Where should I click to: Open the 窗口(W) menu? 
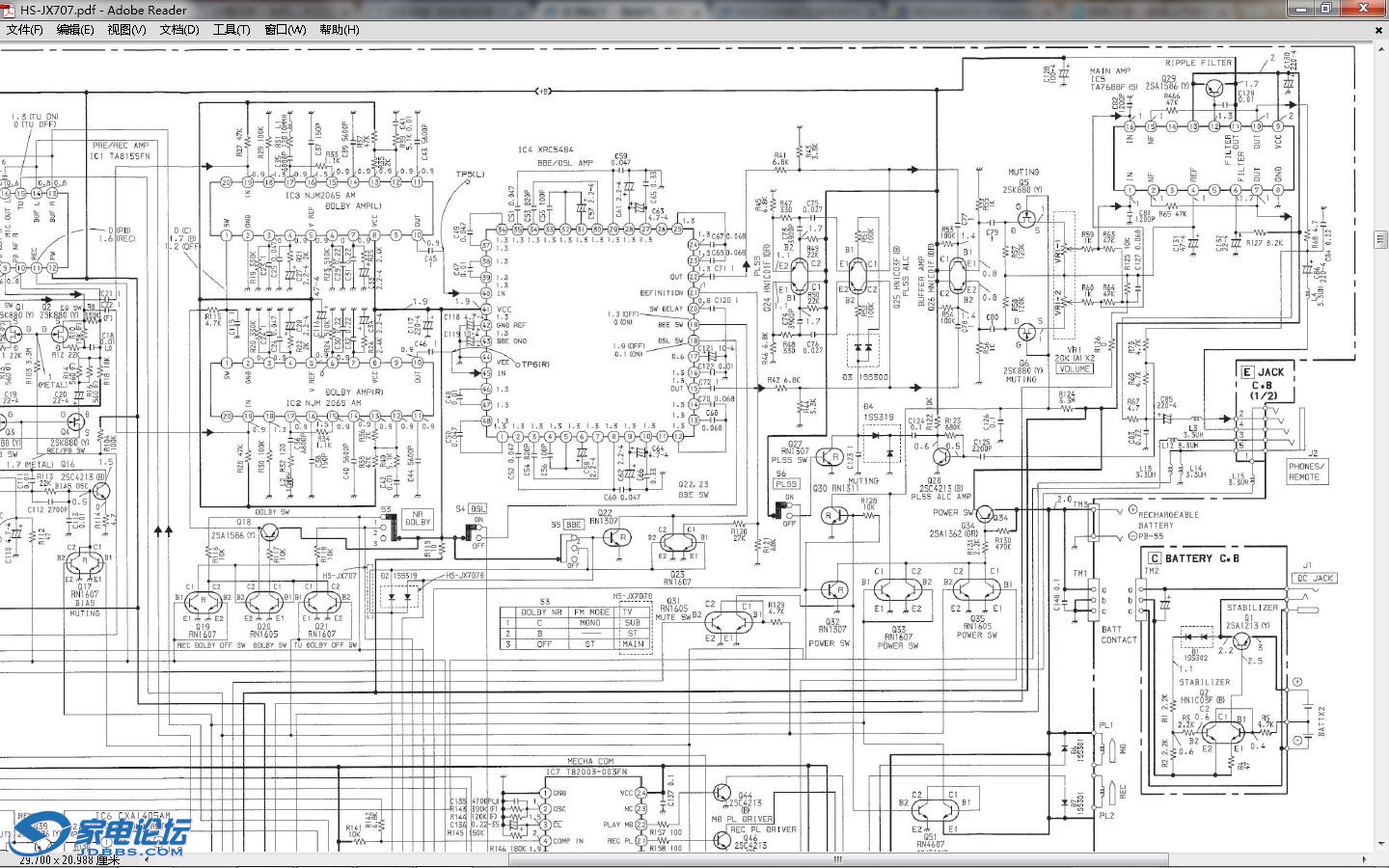pos(286,30)
